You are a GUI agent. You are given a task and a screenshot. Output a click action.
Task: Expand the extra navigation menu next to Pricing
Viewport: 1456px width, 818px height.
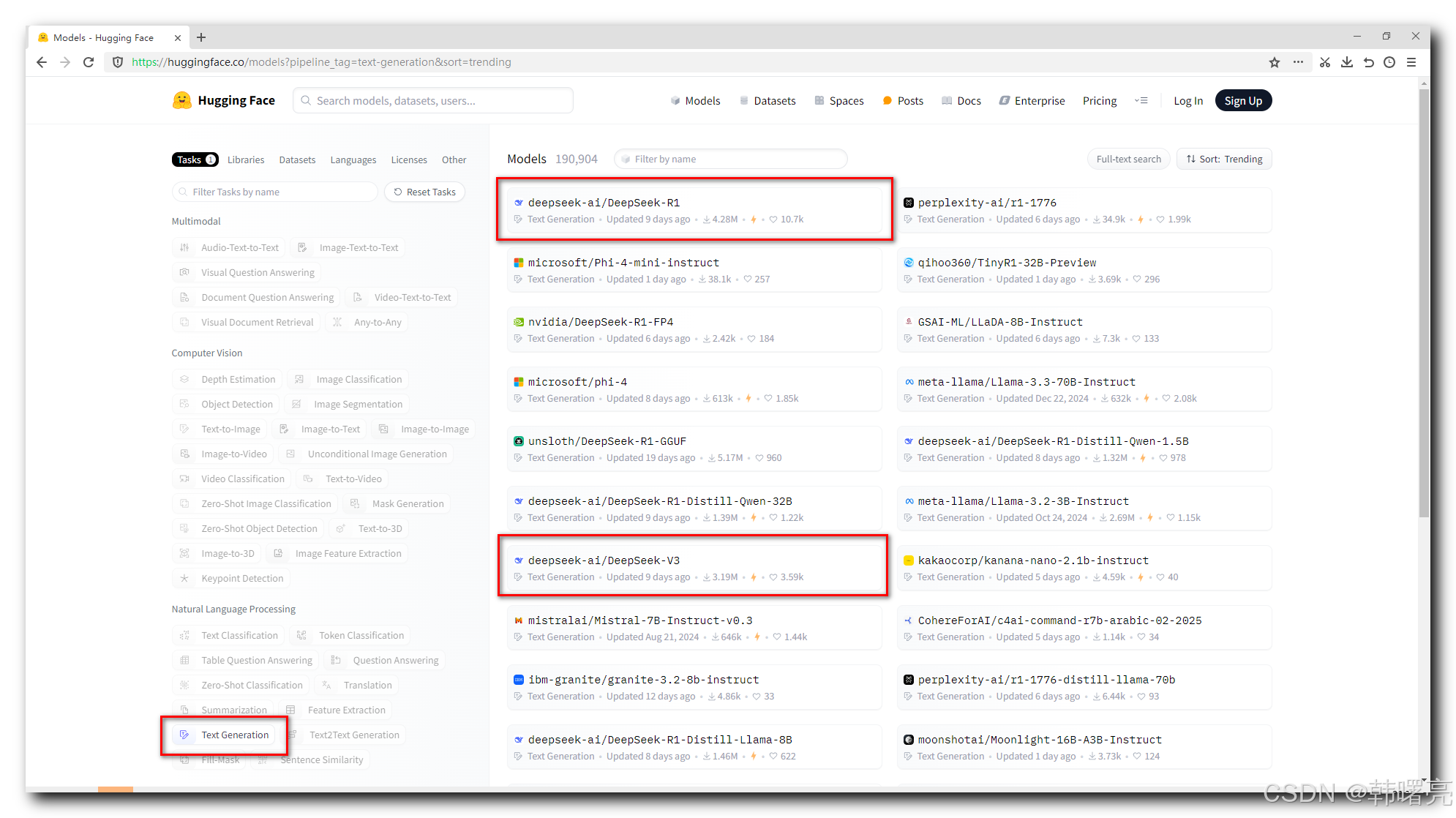coord(1141,100)
